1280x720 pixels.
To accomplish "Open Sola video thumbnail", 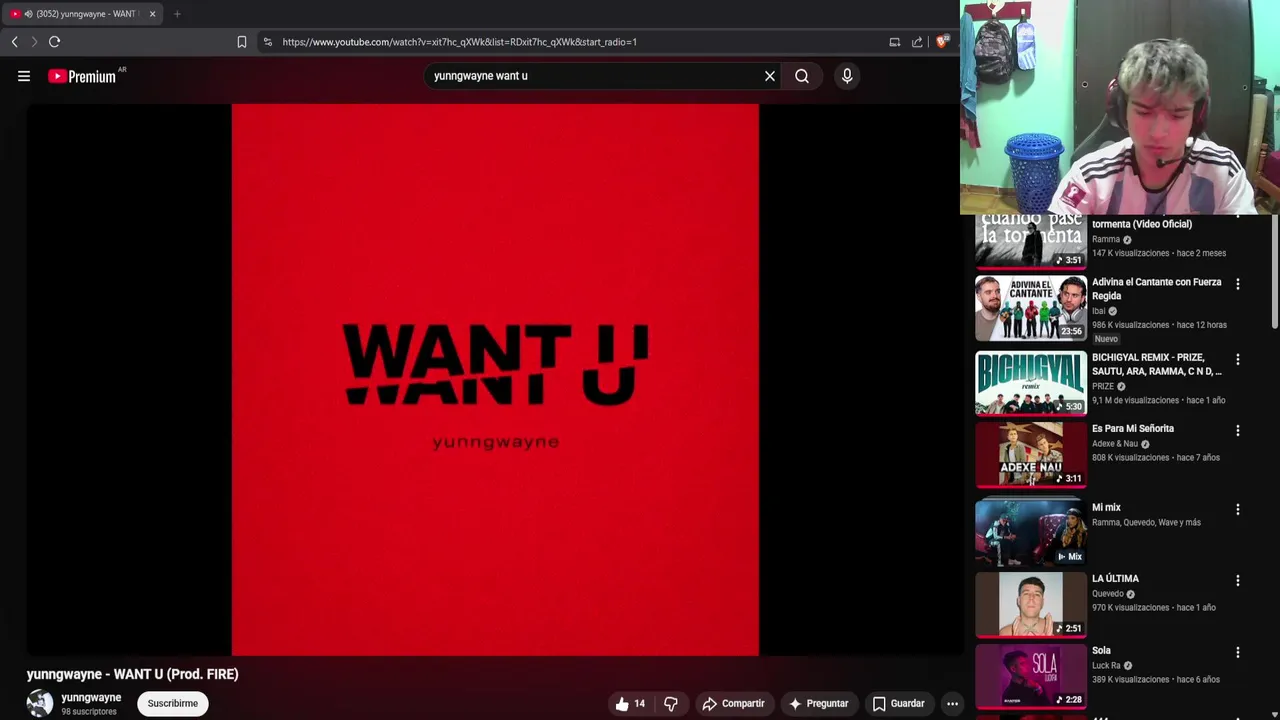I will tap(1031, 676).
